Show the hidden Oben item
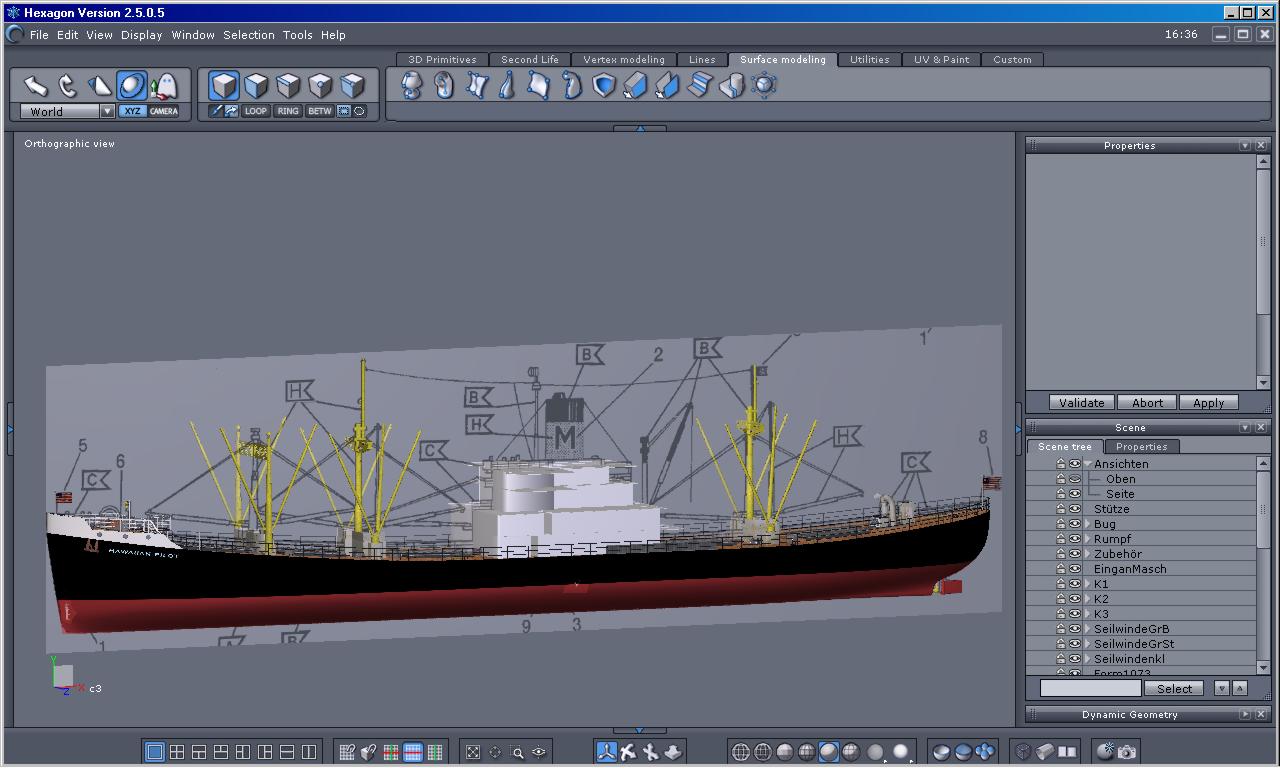 coord(1075,479)
